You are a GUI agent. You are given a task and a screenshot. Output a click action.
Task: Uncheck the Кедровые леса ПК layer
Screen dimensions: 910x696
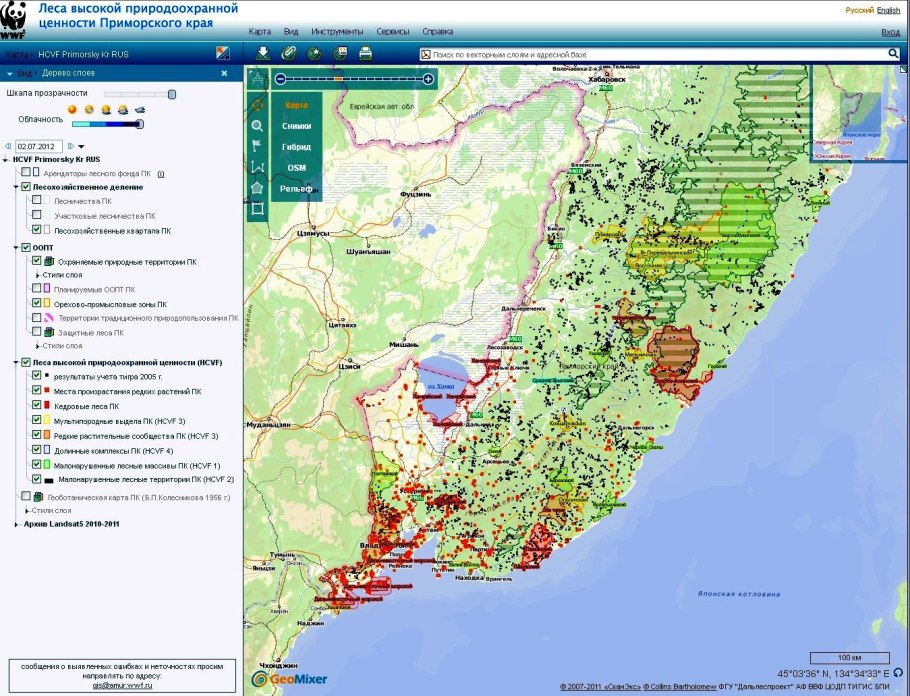37,407
